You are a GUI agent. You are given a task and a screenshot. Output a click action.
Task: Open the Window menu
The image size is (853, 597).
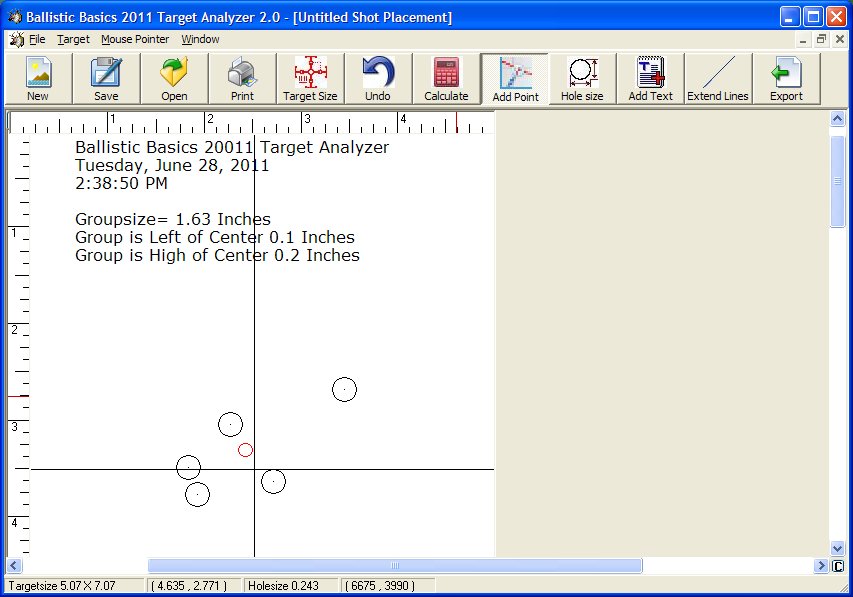pyautogui.click(x=200, y=39)
